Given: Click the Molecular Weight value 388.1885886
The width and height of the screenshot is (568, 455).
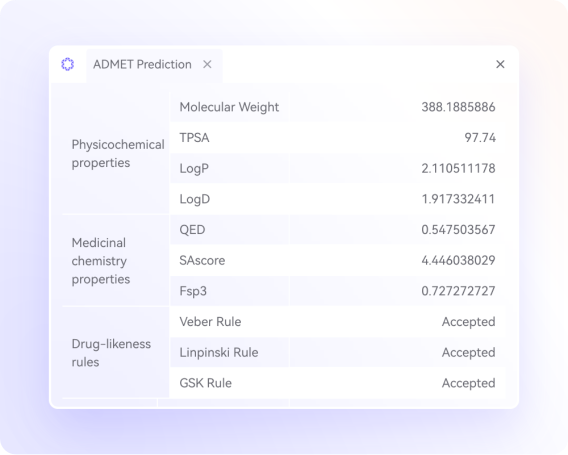Looking at the screenshot, I should (458, 107).
